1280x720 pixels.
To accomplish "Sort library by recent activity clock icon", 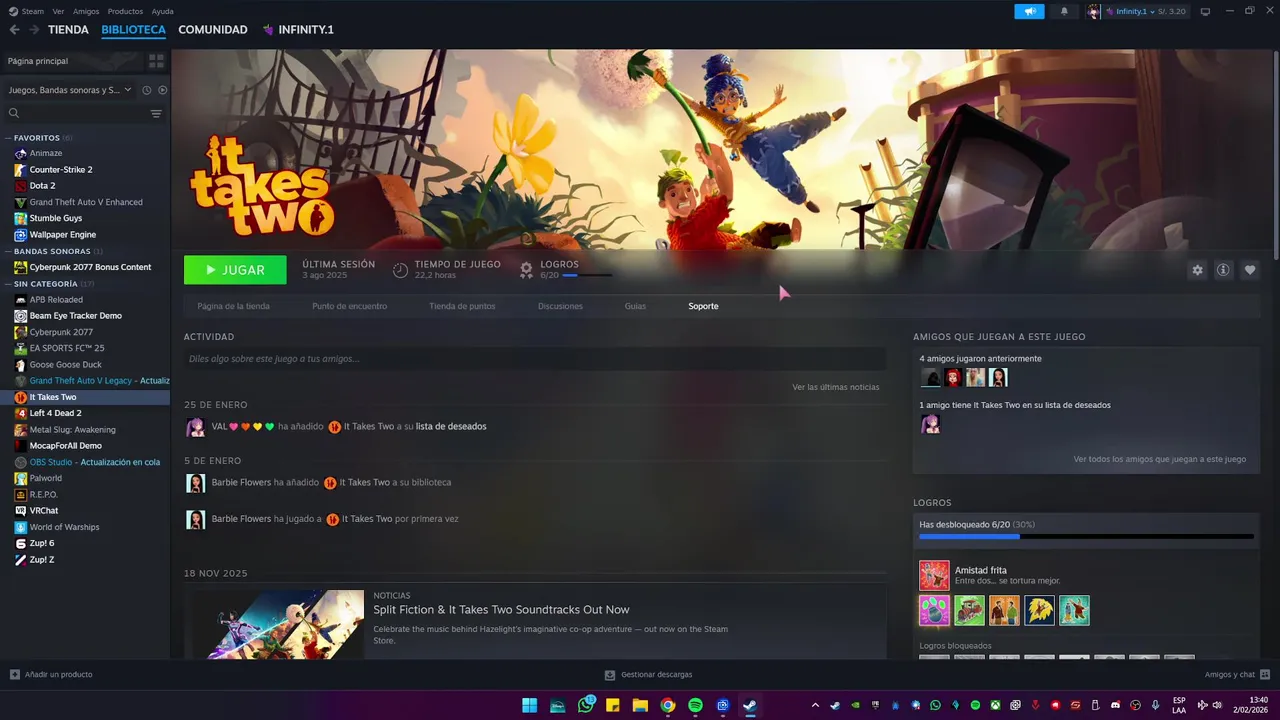I will click(x=146, y=90).
